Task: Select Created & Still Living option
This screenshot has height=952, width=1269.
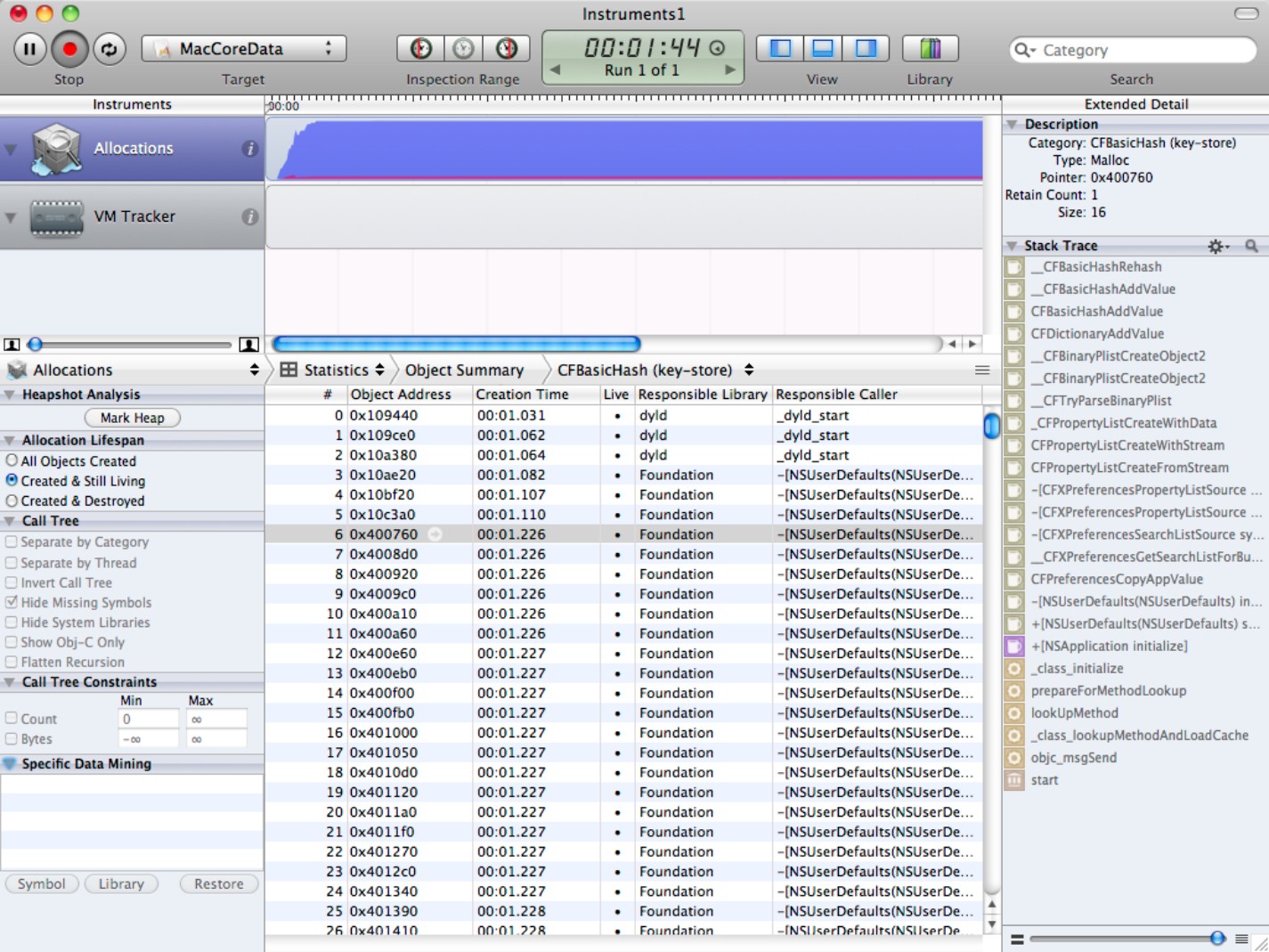Action: [12, 480]
